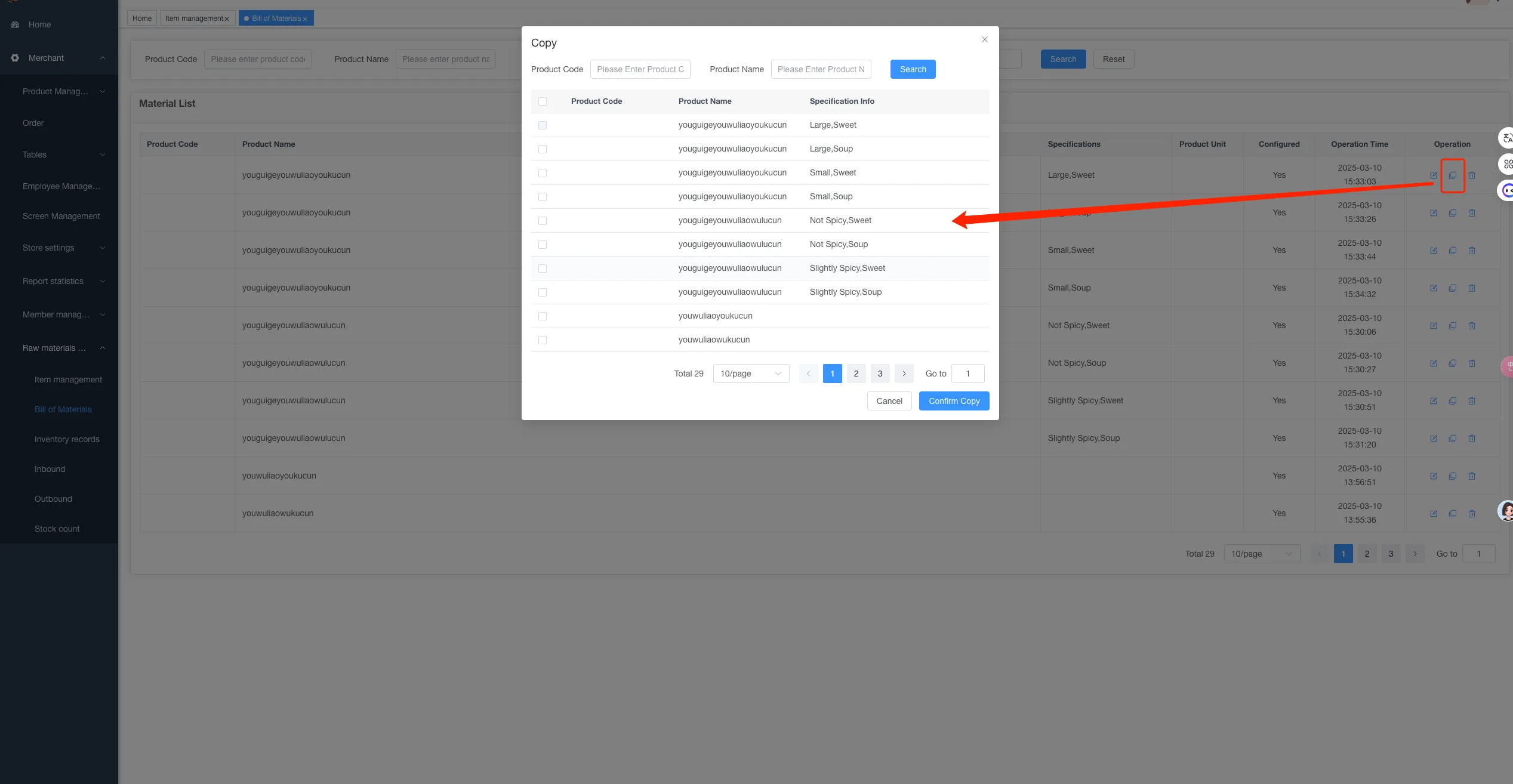Copy the row timestamped 15:33:26
The height and width of the screenshot is (784, 1513).
[1452, 213]
